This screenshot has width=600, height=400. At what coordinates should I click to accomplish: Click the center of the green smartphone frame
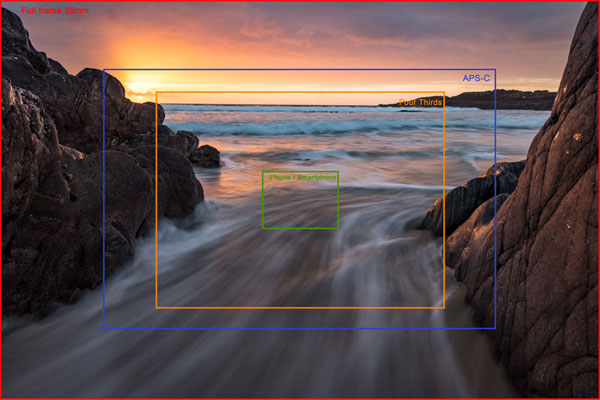[300, 200]
